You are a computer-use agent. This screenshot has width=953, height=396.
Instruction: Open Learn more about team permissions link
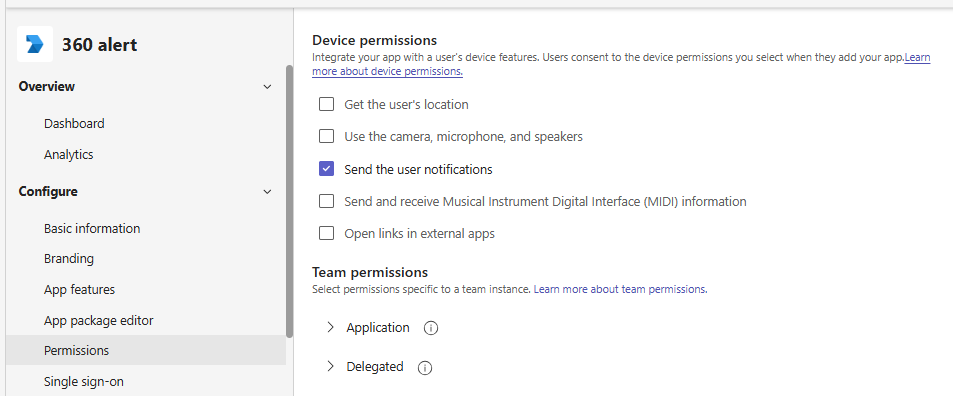tap(621, 289)
